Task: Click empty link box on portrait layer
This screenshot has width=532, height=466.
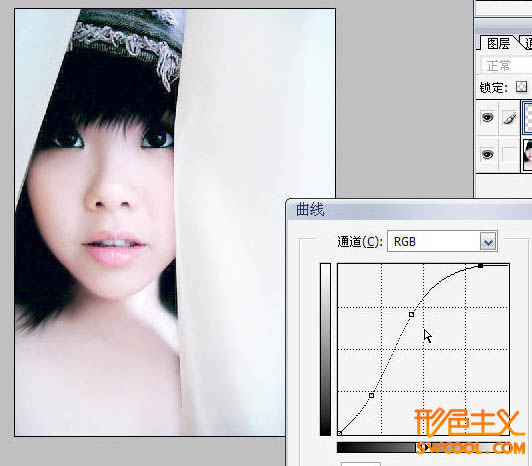Action: (510, 155)
